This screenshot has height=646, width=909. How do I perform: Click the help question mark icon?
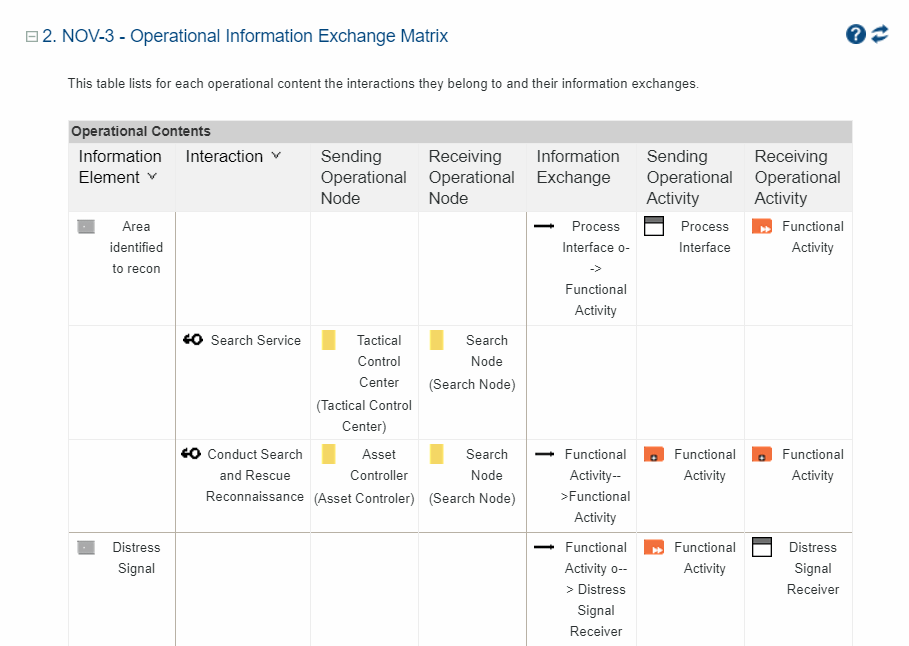855,35
